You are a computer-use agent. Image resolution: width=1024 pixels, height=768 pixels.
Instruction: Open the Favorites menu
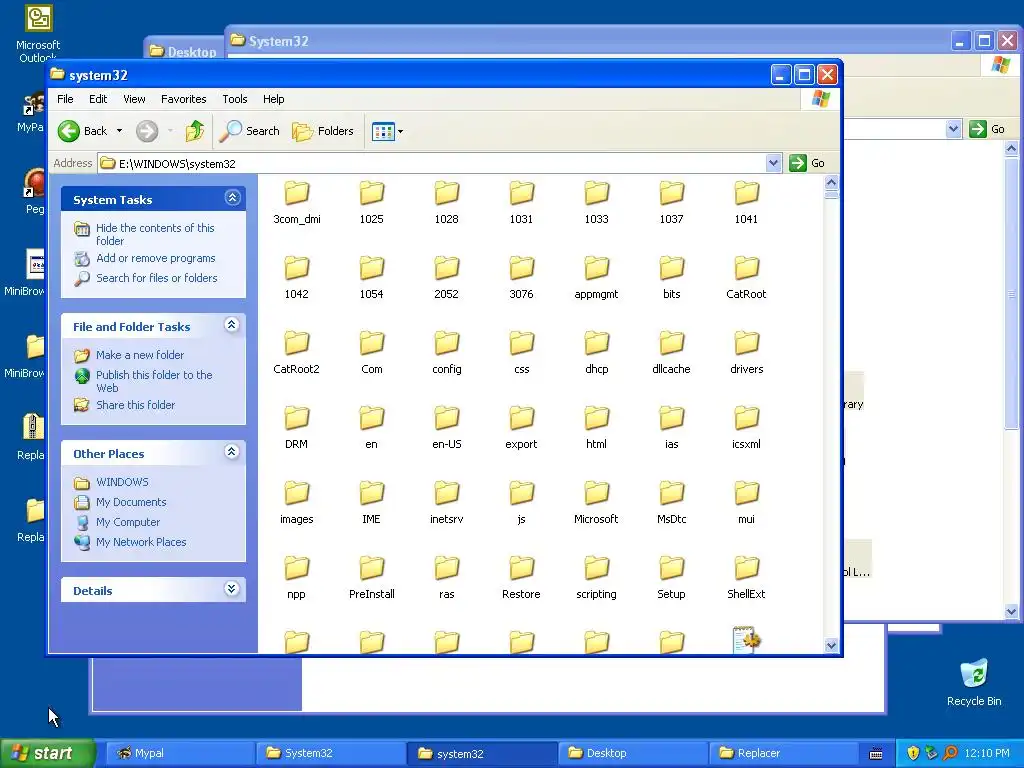pyautogui.click(x=184, y=99)
